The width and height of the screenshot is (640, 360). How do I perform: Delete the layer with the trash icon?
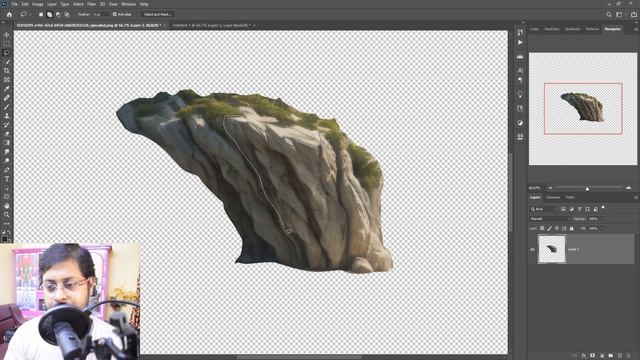click(x=629, y=356)
